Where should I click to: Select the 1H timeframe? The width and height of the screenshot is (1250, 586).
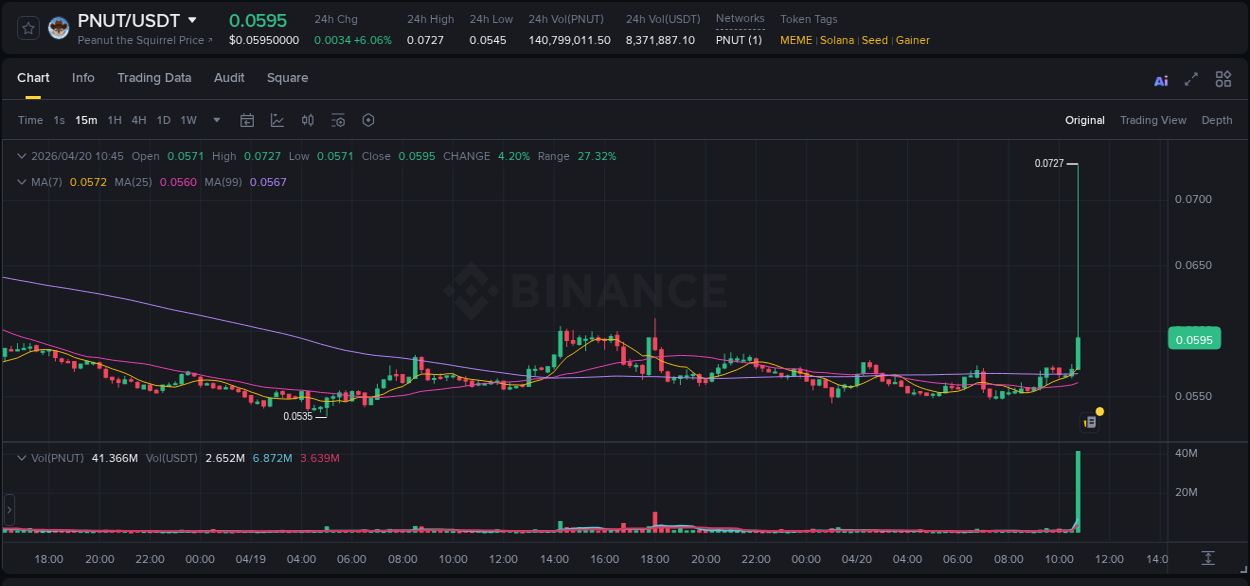[x=116, y=120]
